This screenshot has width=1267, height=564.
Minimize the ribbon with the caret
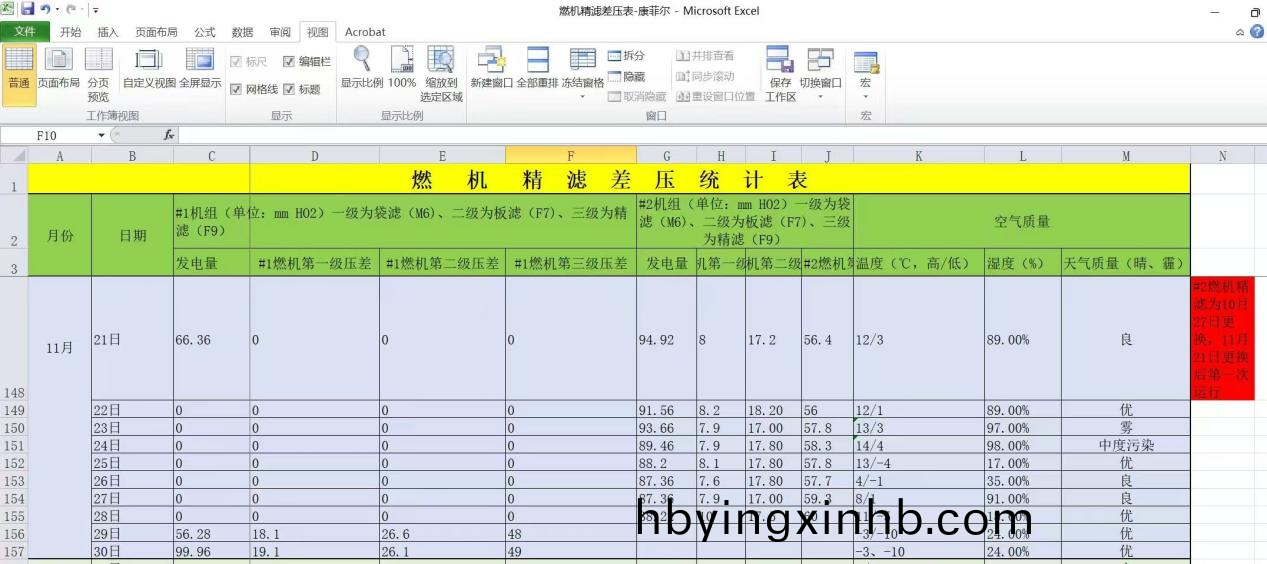[x=1241, y=32]
